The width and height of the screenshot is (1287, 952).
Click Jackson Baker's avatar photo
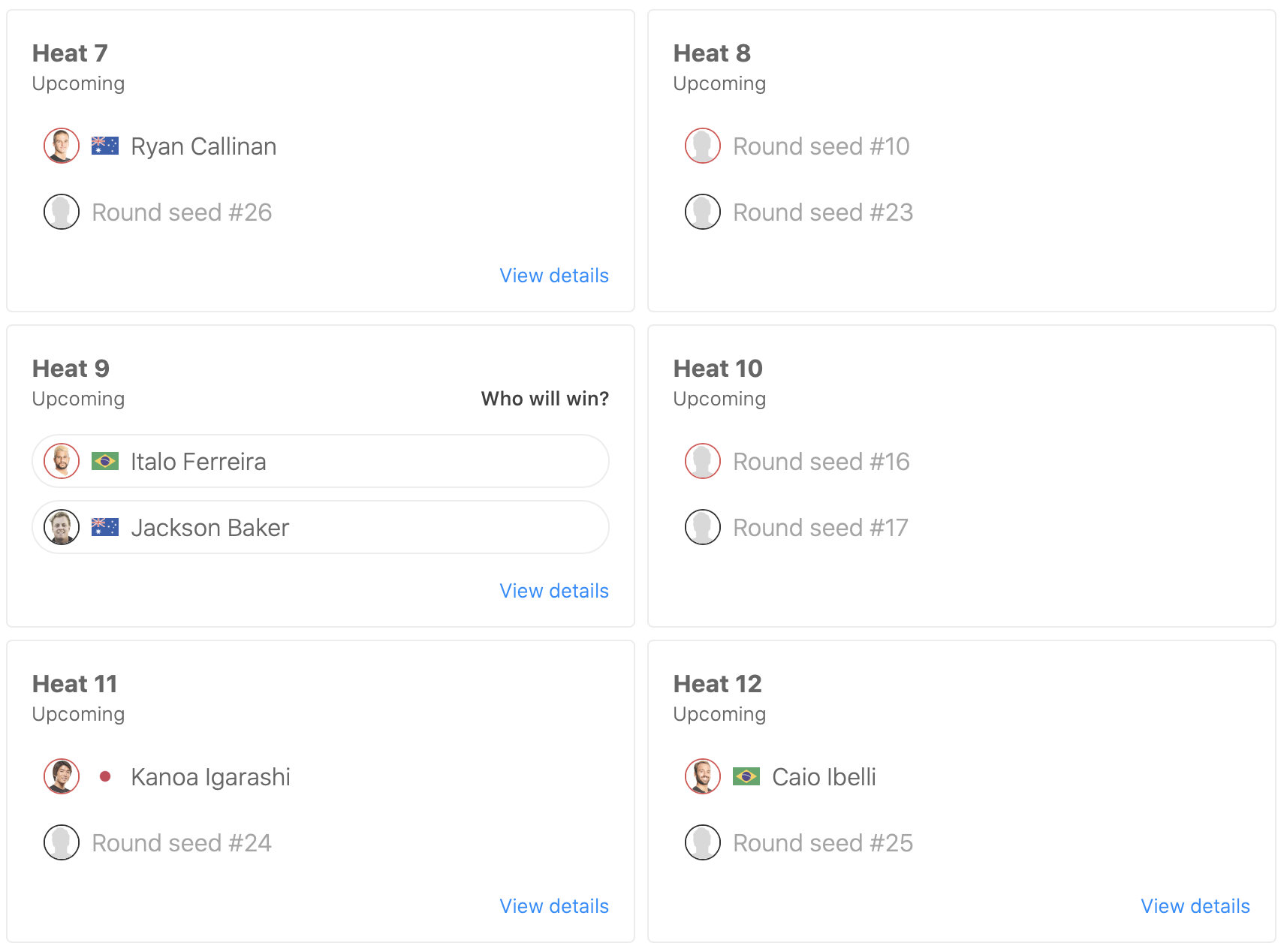point(62,527)
